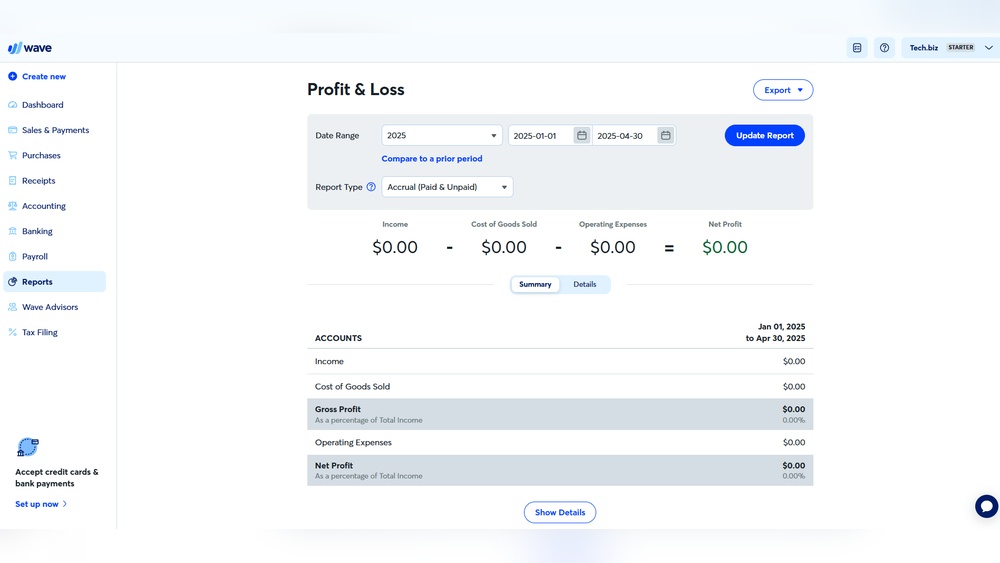Click Show Details button

pyautogui.click(x=560, y=512)
